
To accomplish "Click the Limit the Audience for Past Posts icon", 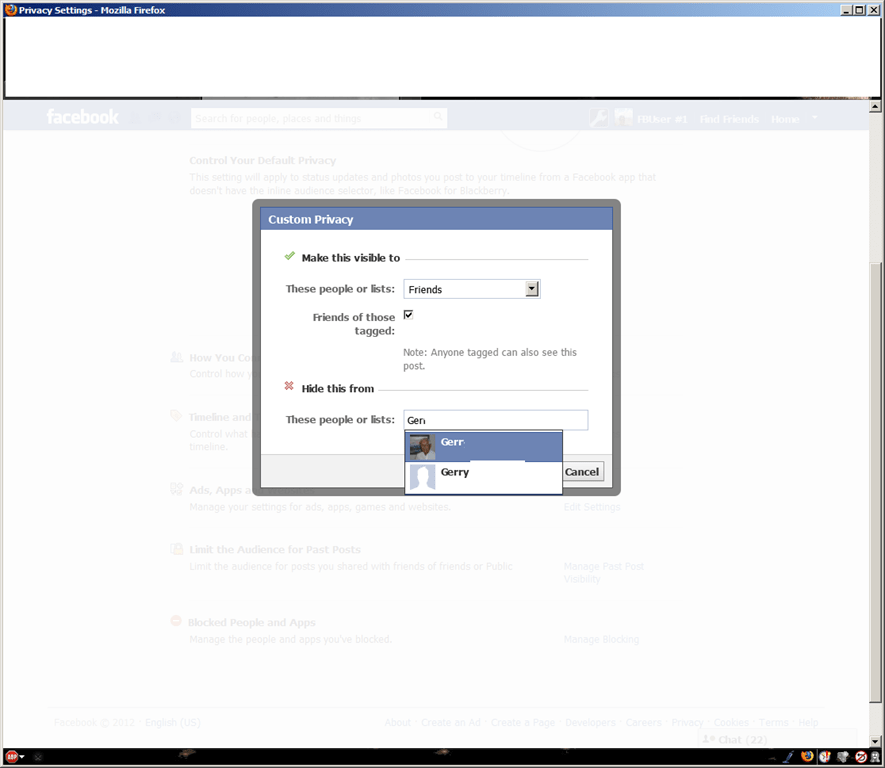I will point(176,549).
